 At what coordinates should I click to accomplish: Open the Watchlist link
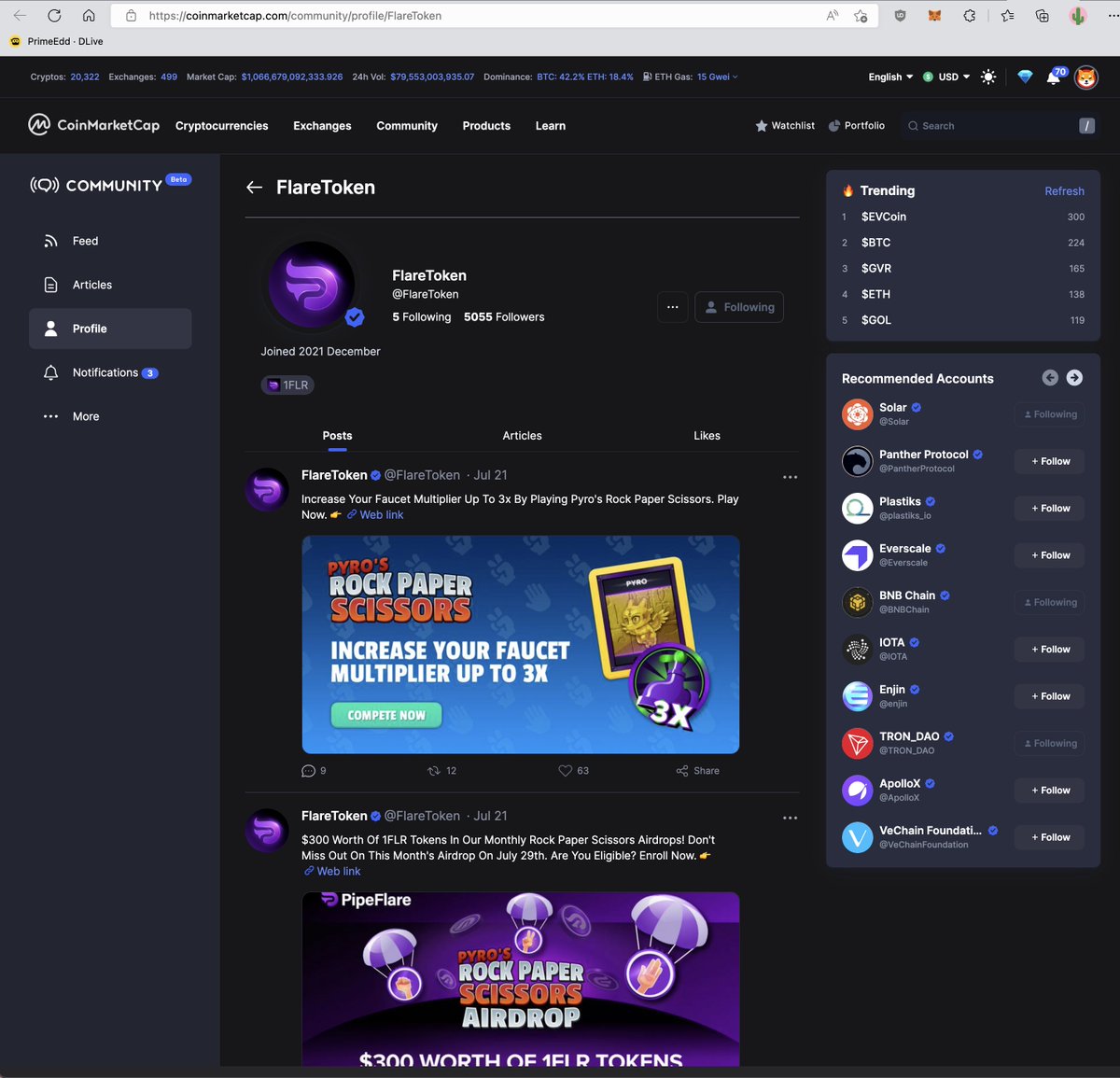point(785,125)
